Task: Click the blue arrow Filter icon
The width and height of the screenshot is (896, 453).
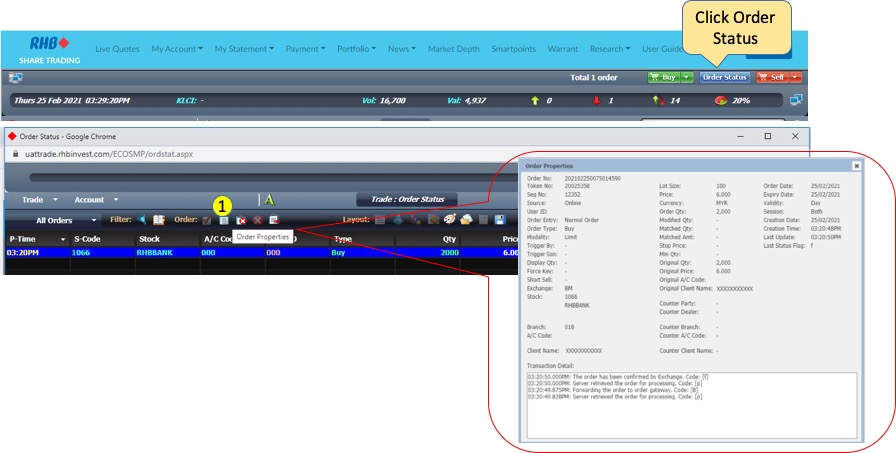Action: (x=142, y=220)
